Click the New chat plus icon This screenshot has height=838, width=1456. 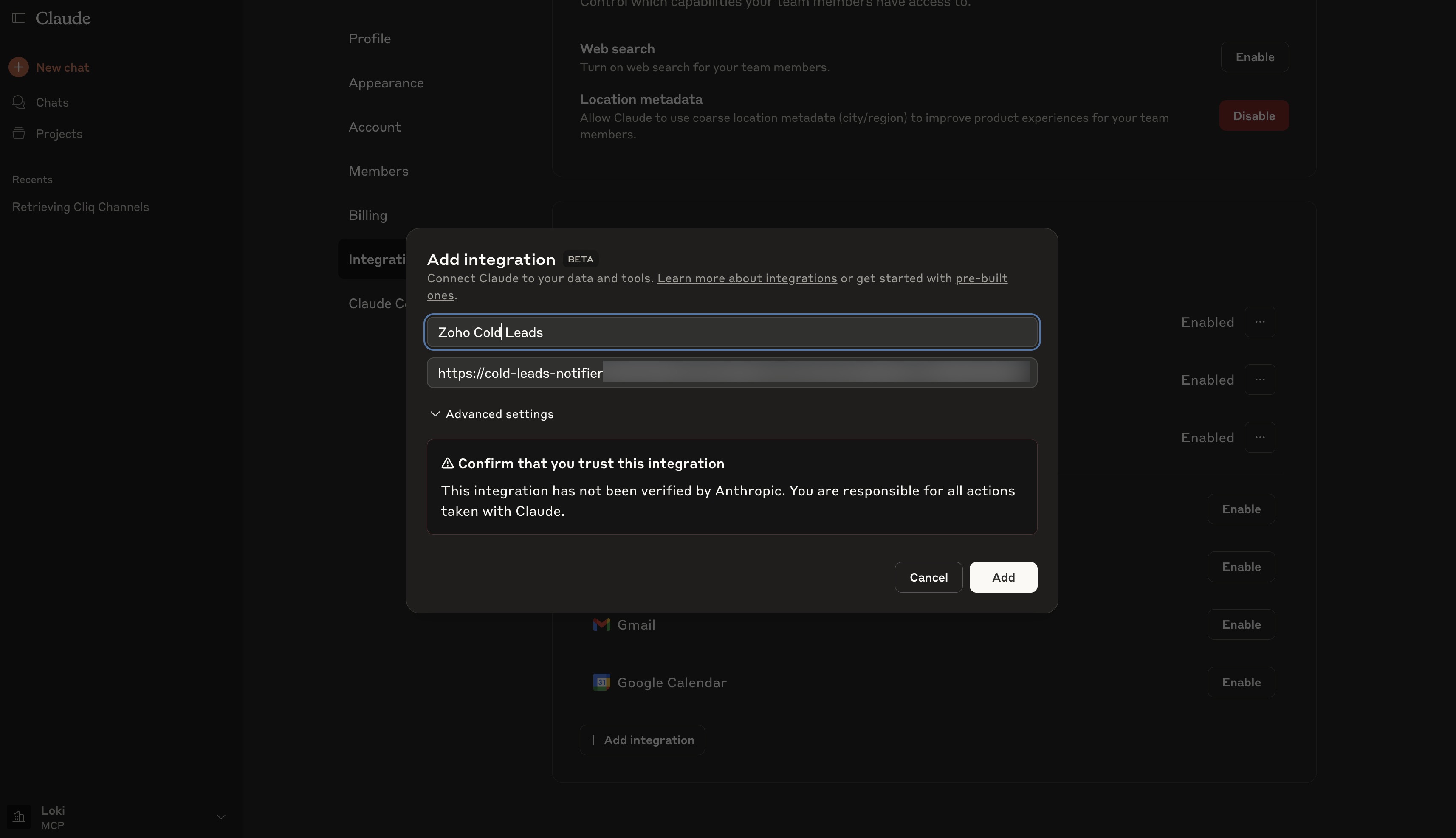click(x=18, y=67)
